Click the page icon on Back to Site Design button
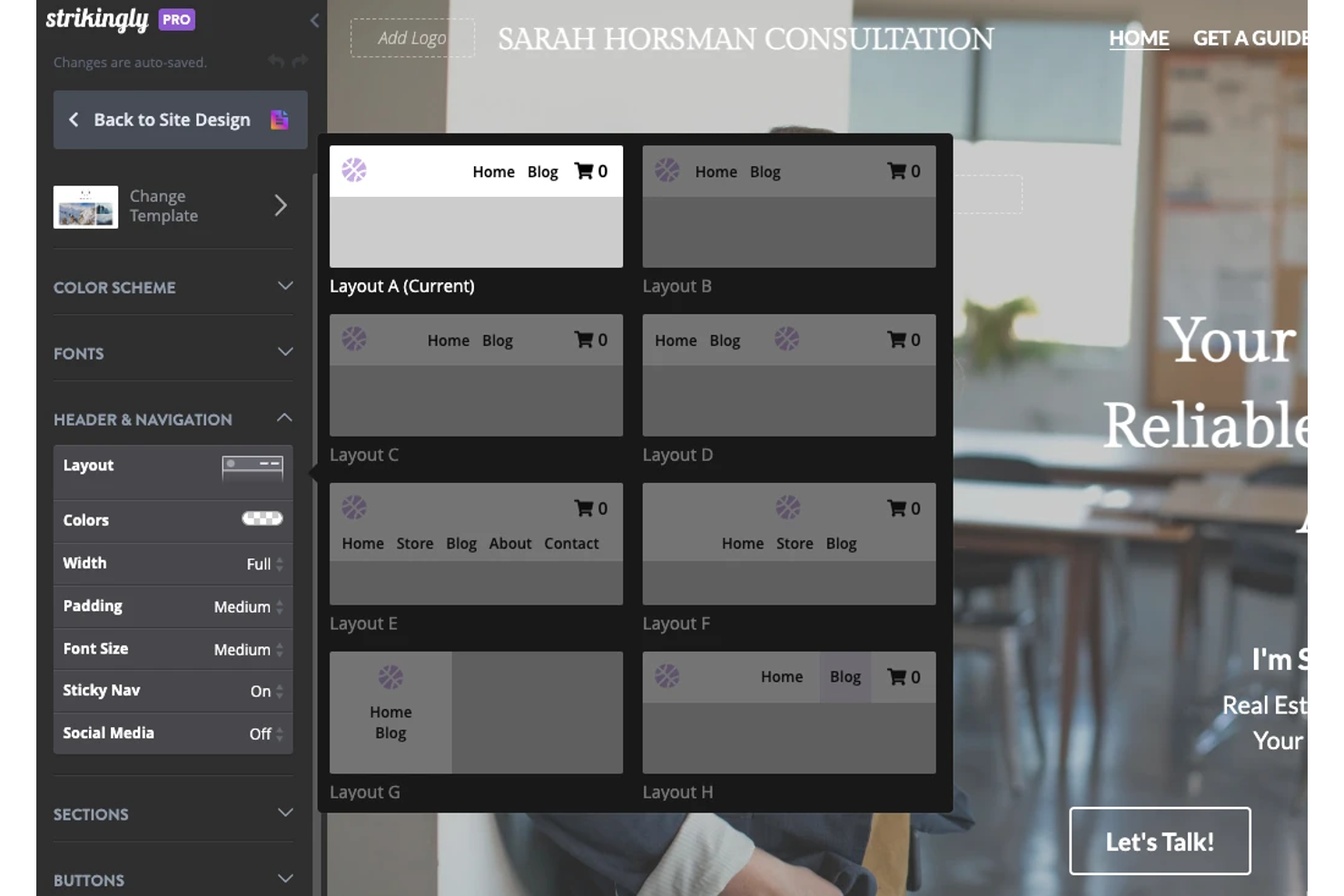Screen dimensions: 1344x896 [280, 119]
